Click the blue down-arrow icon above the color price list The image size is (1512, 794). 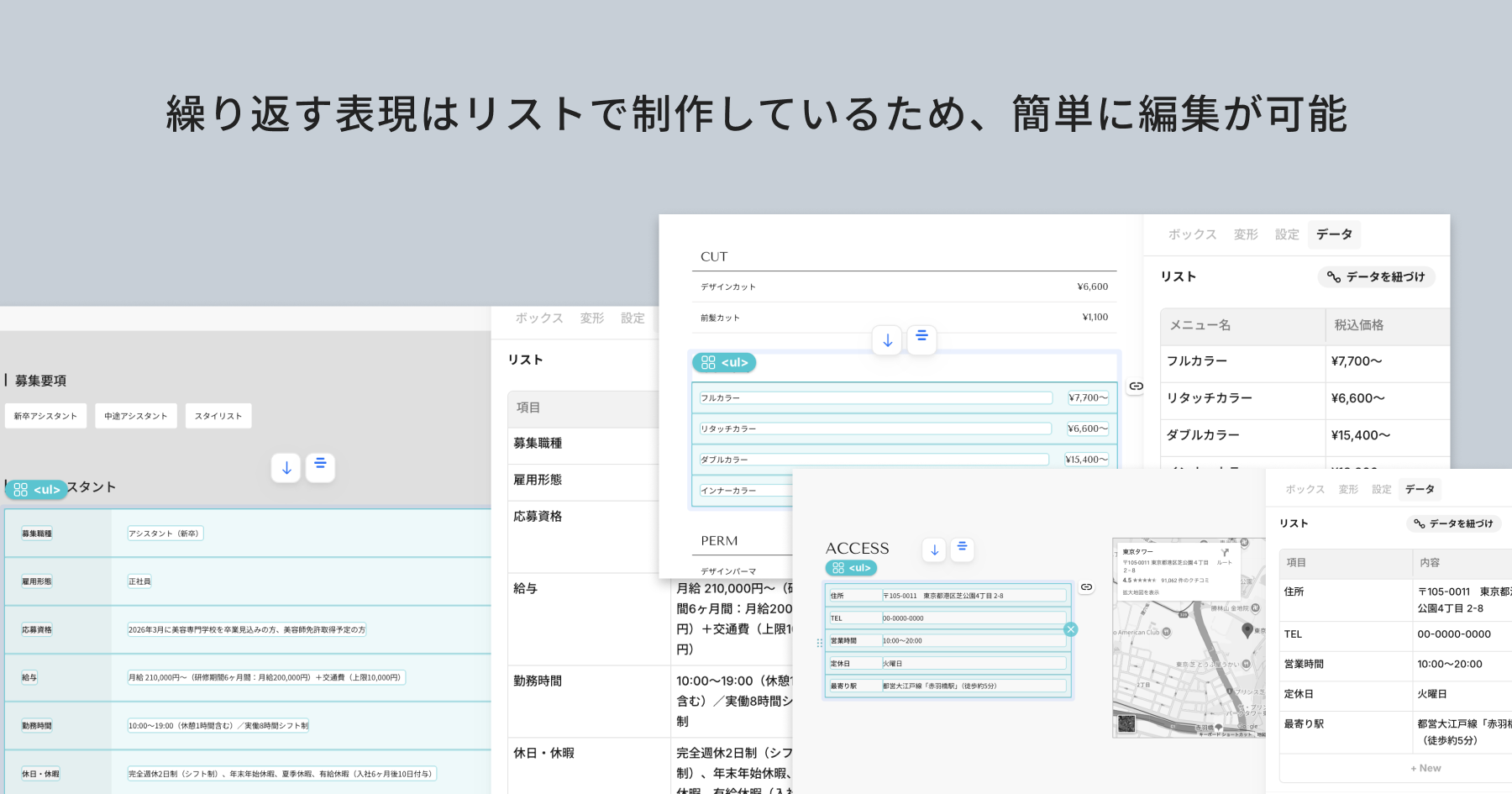pyautogui.click(x=887, y=339)
